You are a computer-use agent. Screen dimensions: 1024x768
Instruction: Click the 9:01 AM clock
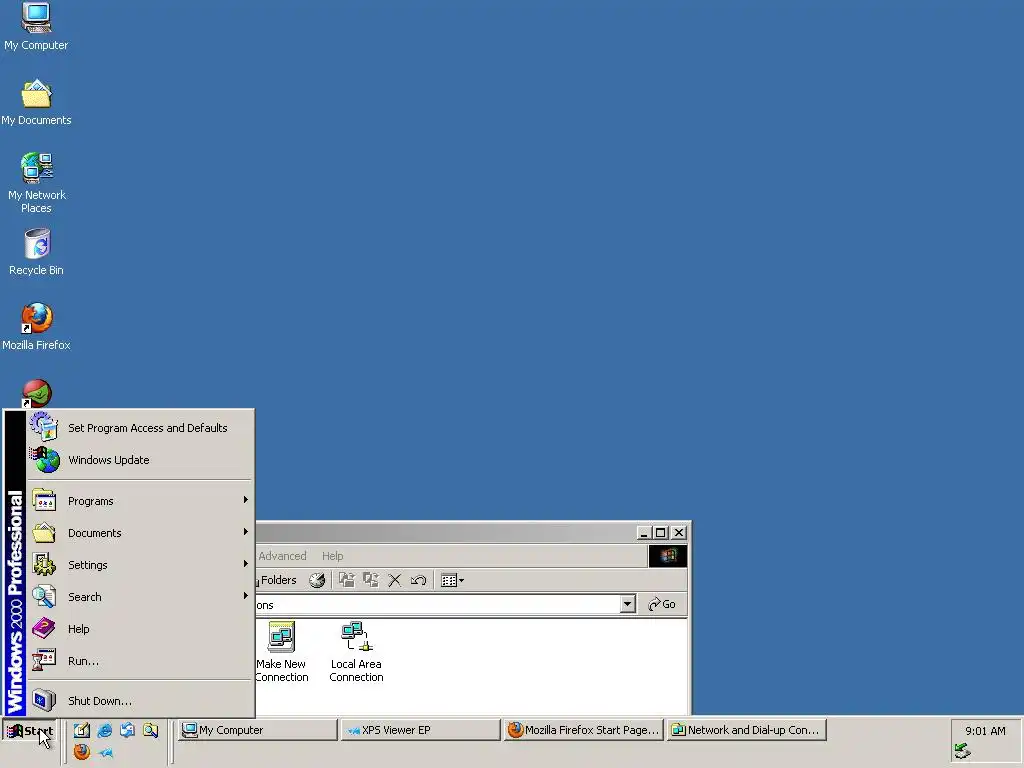pyautogui.click(x=985, y=731)
